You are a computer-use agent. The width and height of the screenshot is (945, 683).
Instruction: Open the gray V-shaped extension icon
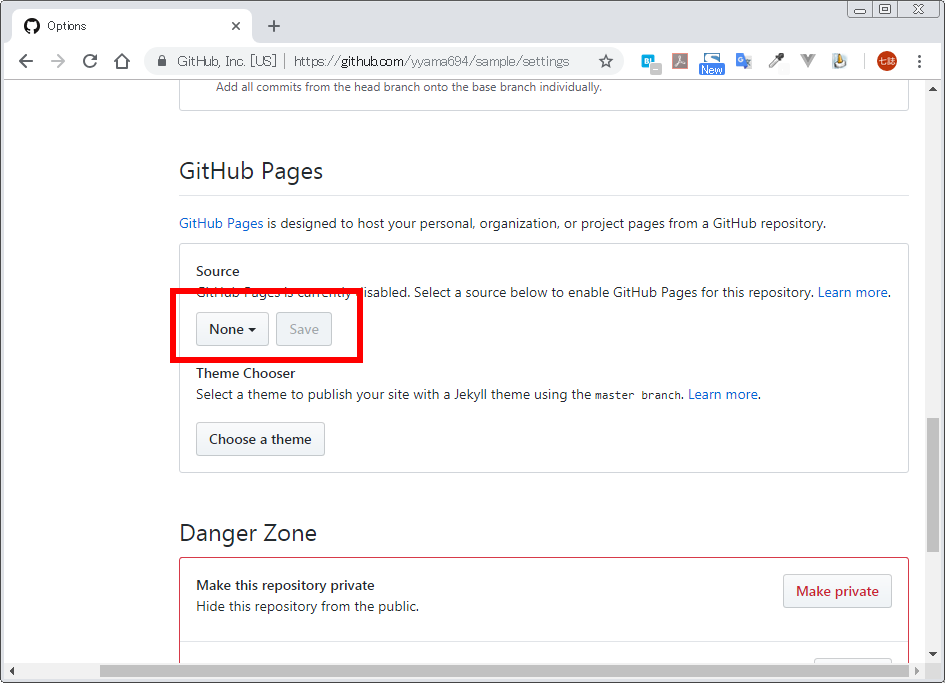click(808, 61)
